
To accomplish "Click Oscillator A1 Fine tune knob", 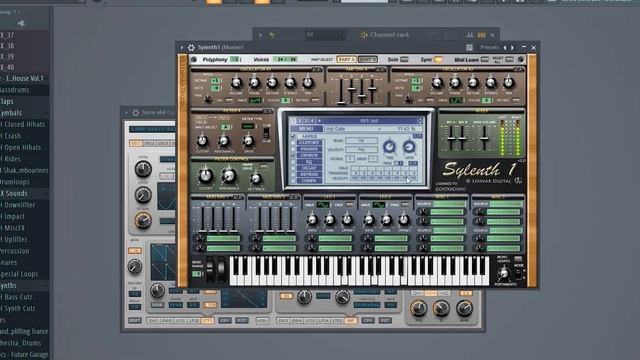I will [x=208, y=99].
